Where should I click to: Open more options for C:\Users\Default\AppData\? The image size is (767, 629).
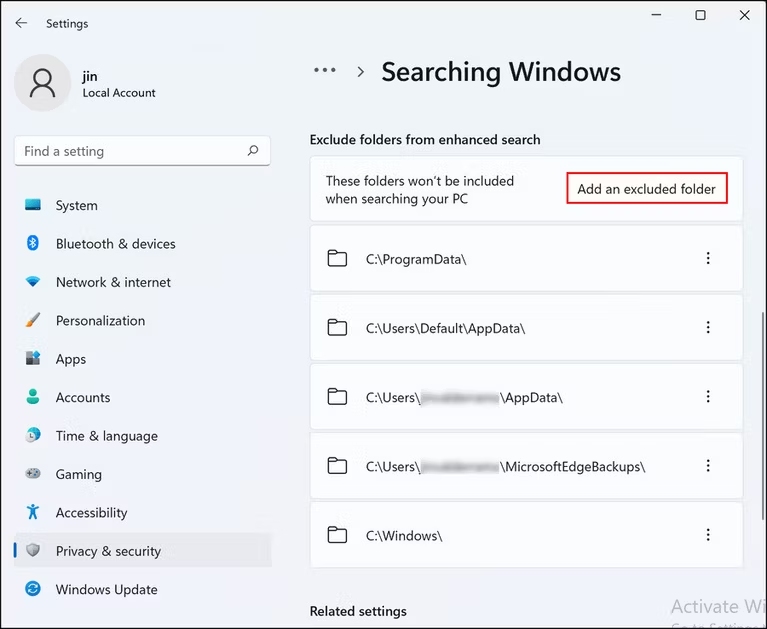(x=708, y=327)
